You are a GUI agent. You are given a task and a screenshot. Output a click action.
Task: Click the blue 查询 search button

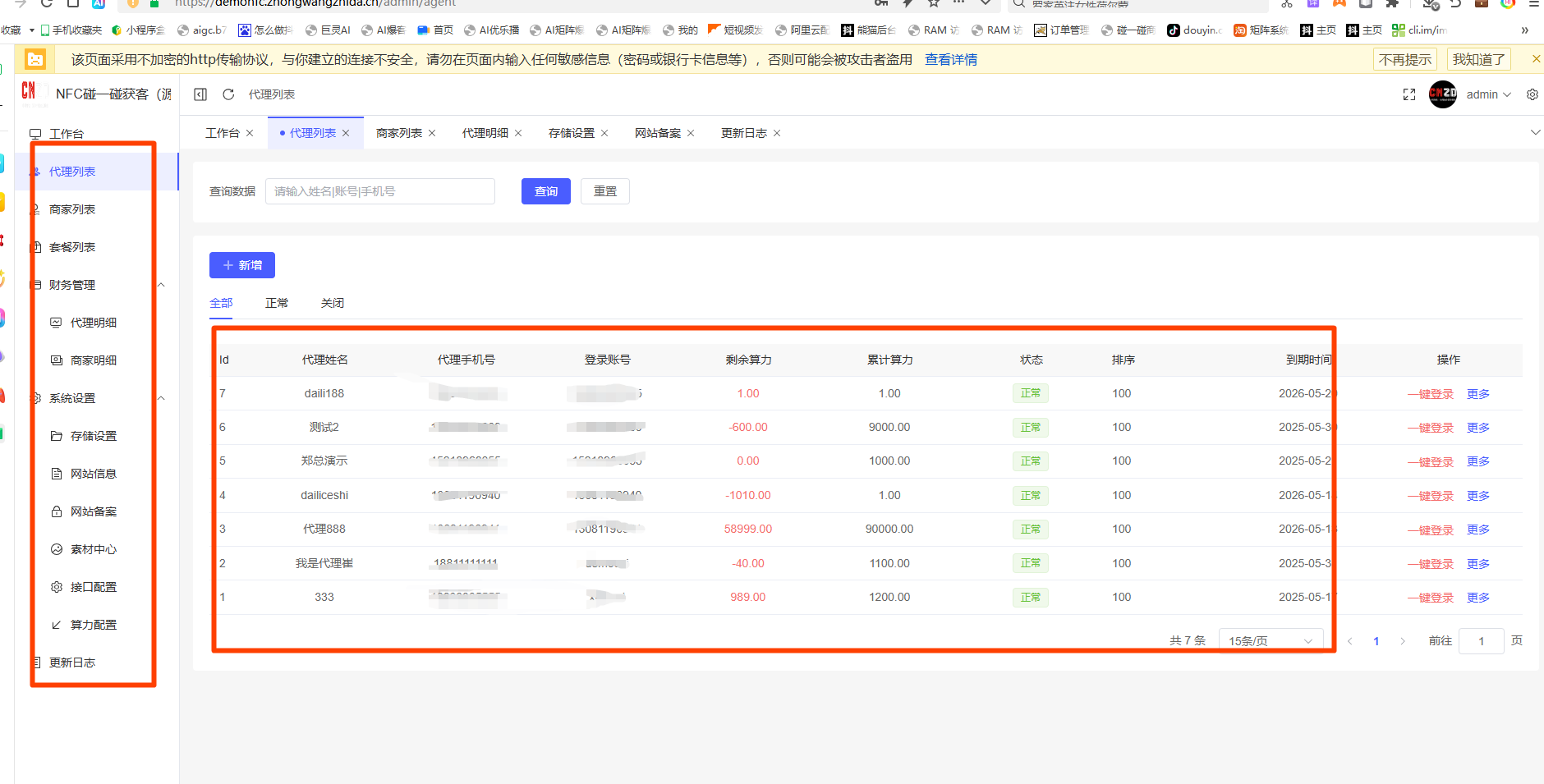[x=545, y=191]
